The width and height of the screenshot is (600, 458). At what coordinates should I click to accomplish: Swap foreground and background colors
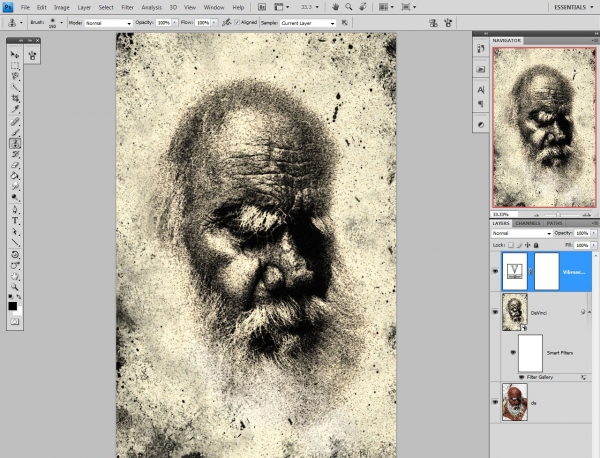[19, 297]
